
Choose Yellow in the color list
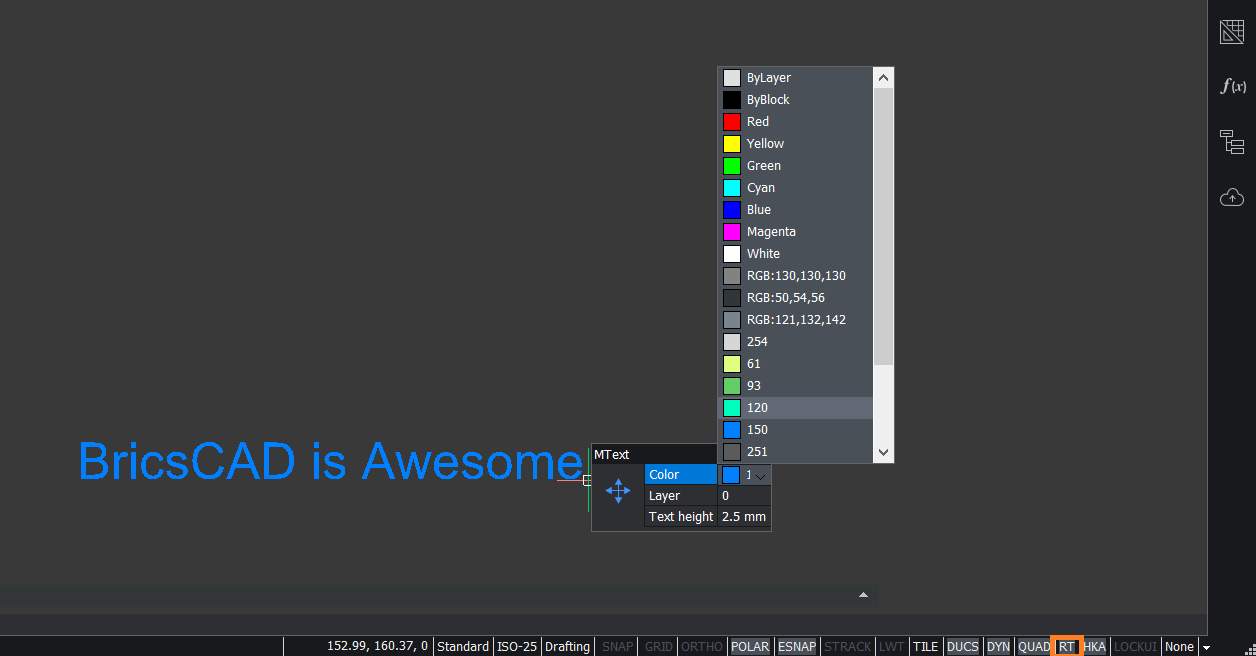pyautogui.click(x=796, y=144)
